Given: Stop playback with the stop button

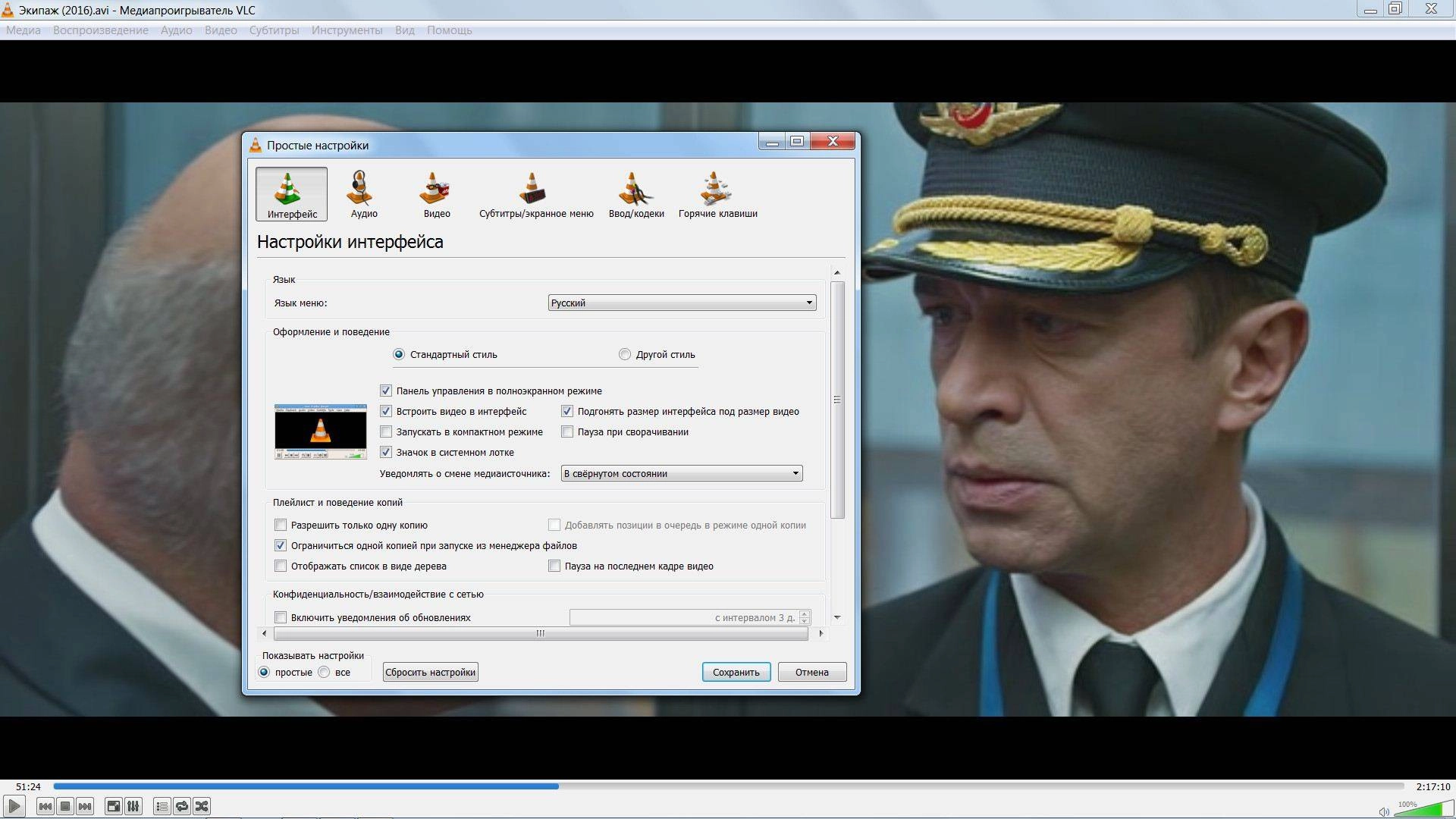Looking at the screenshot, I should [x=65, y=806].
